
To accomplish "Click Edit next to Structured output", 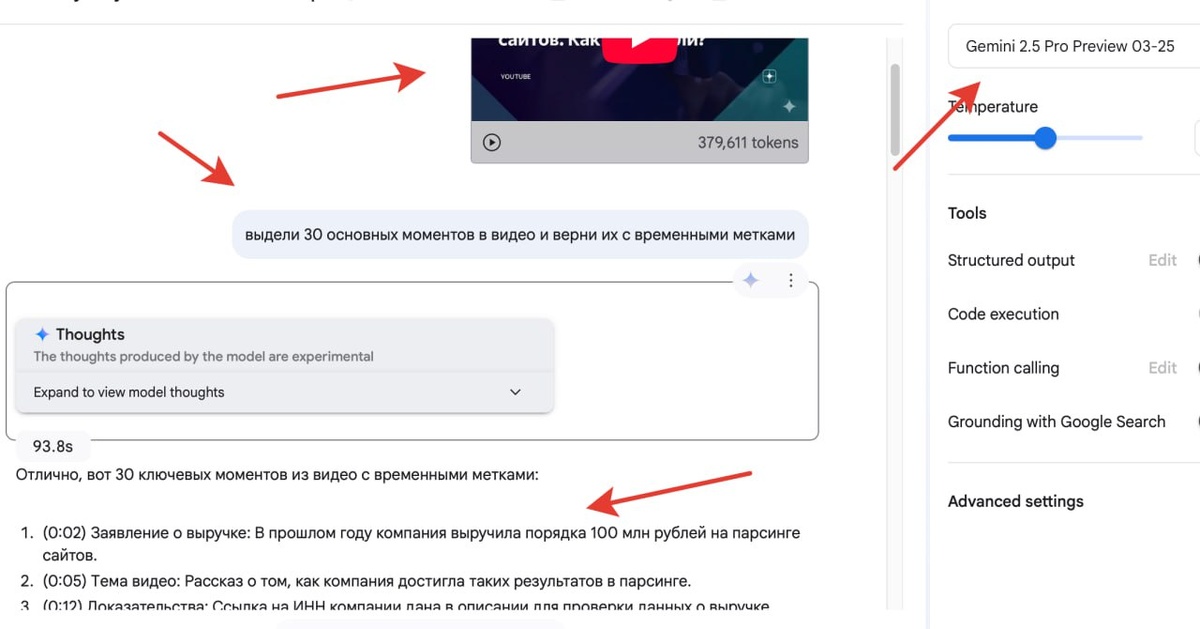I will 1162,260.
